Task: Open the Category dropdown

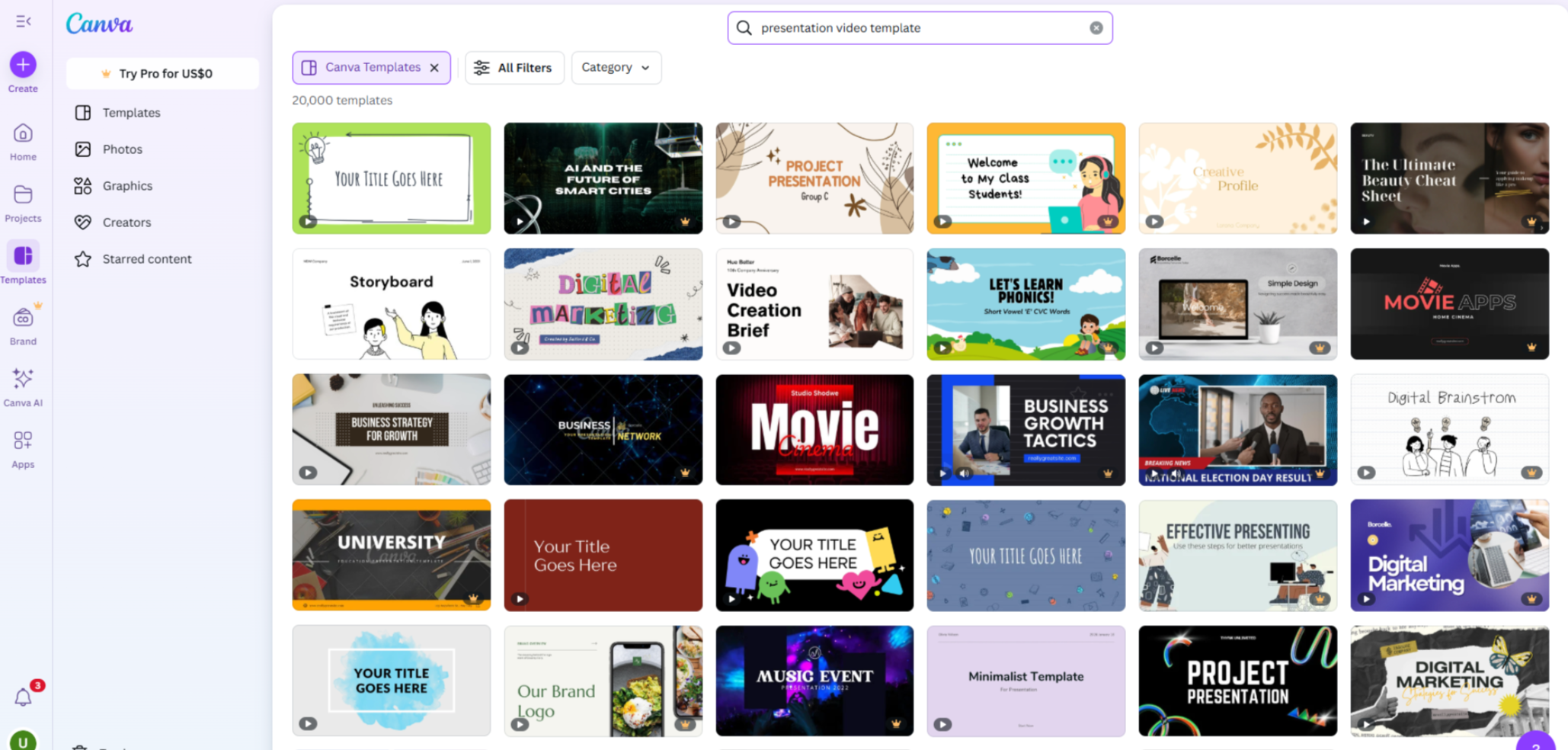Action: 616,67
